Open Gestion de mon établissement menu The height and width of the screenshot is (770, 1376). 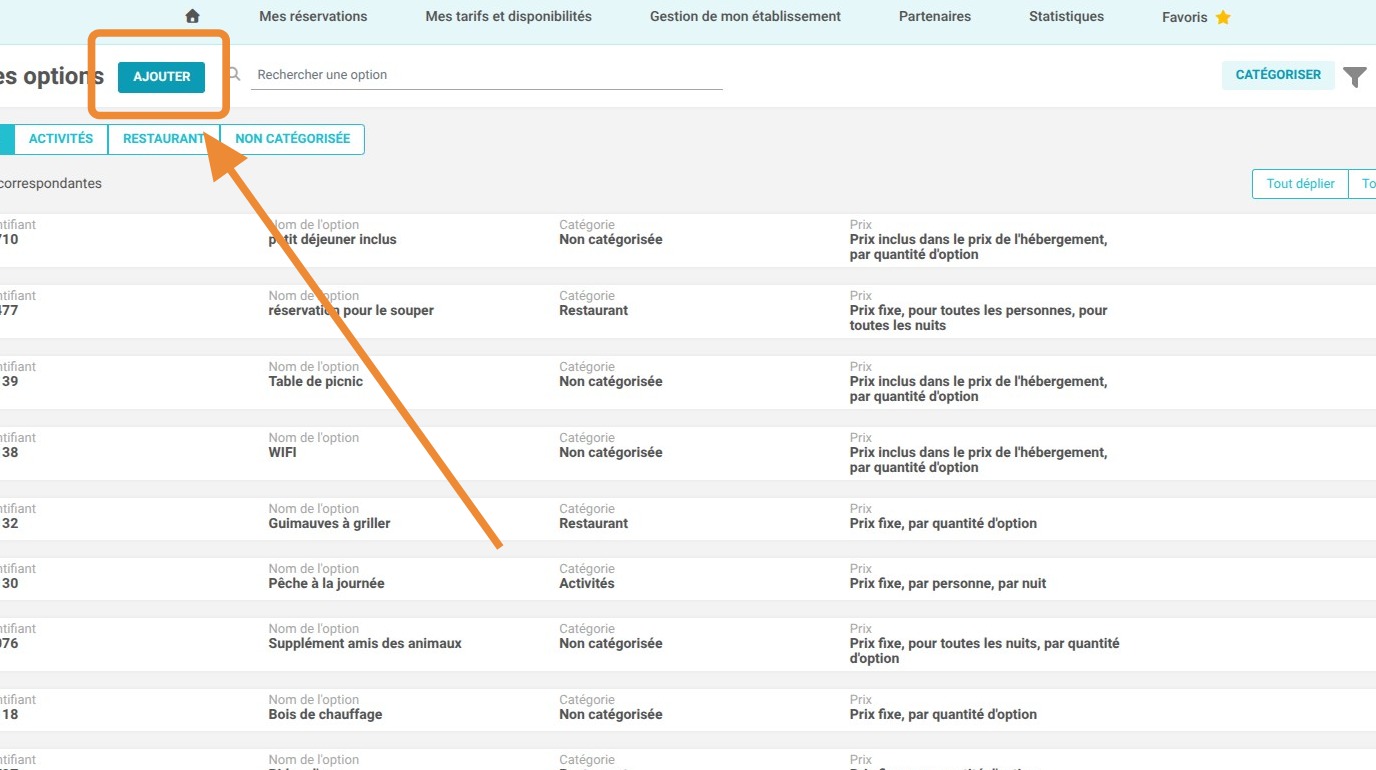point(745,16)
